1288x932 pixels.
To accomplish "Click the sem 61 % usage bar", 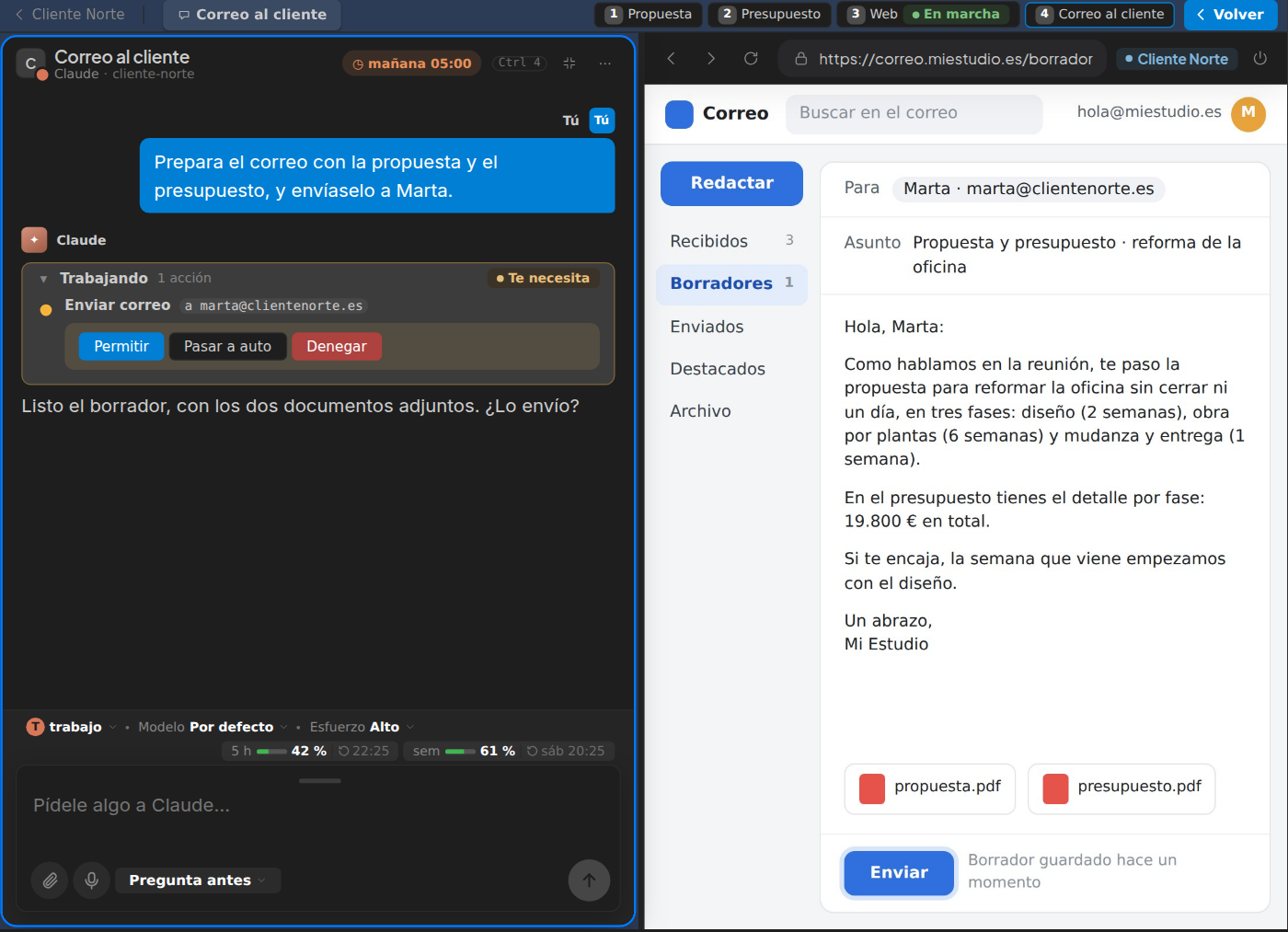I will click(509, 752).
